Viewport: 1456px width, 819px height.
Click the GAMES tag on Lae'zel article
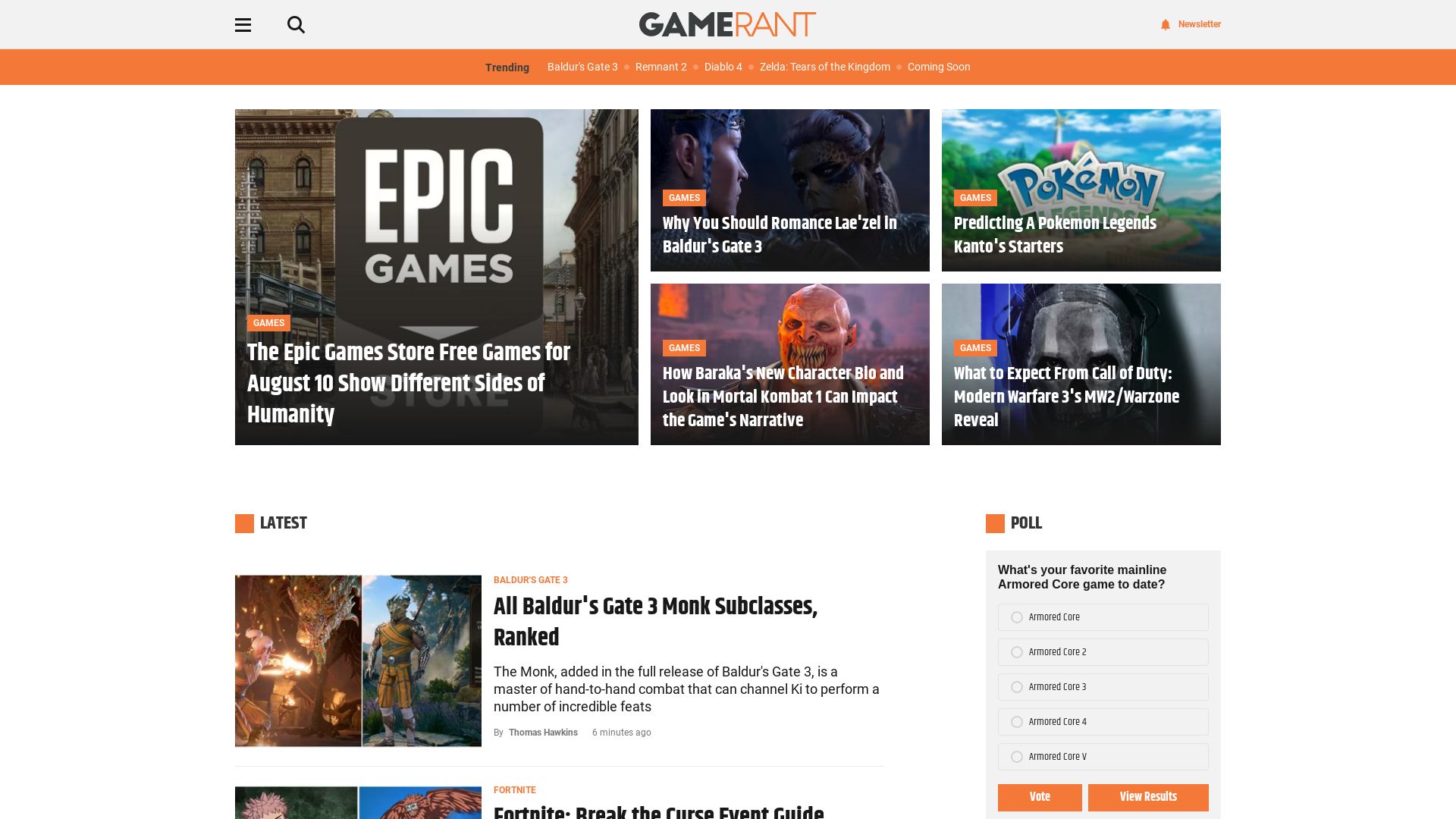[x=684, y=198]
